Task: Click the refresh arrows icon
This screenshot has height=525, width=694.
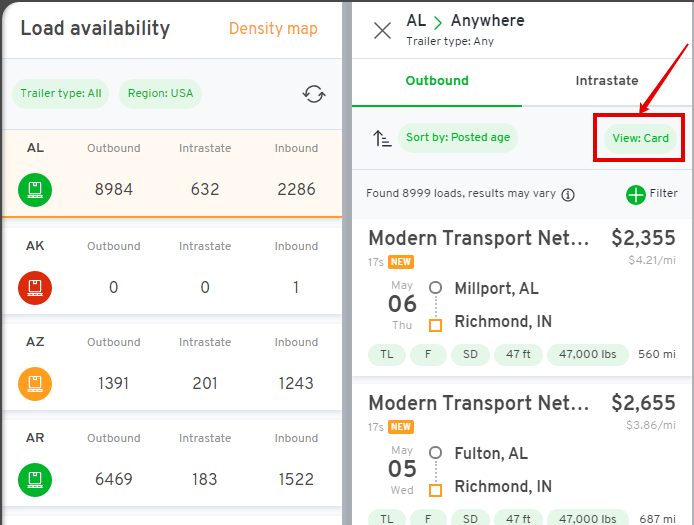Action: [314, 94]
